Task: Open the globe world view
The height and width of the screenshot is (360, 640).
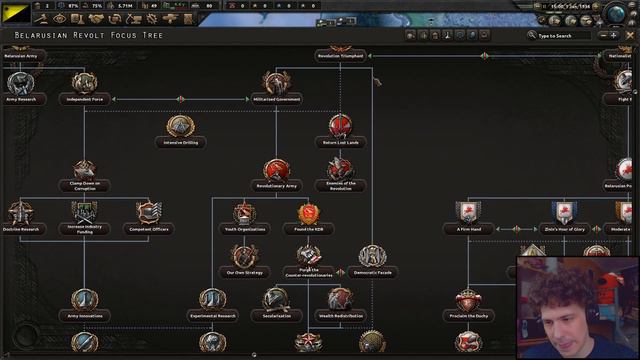Action: [x=616, y=13]
